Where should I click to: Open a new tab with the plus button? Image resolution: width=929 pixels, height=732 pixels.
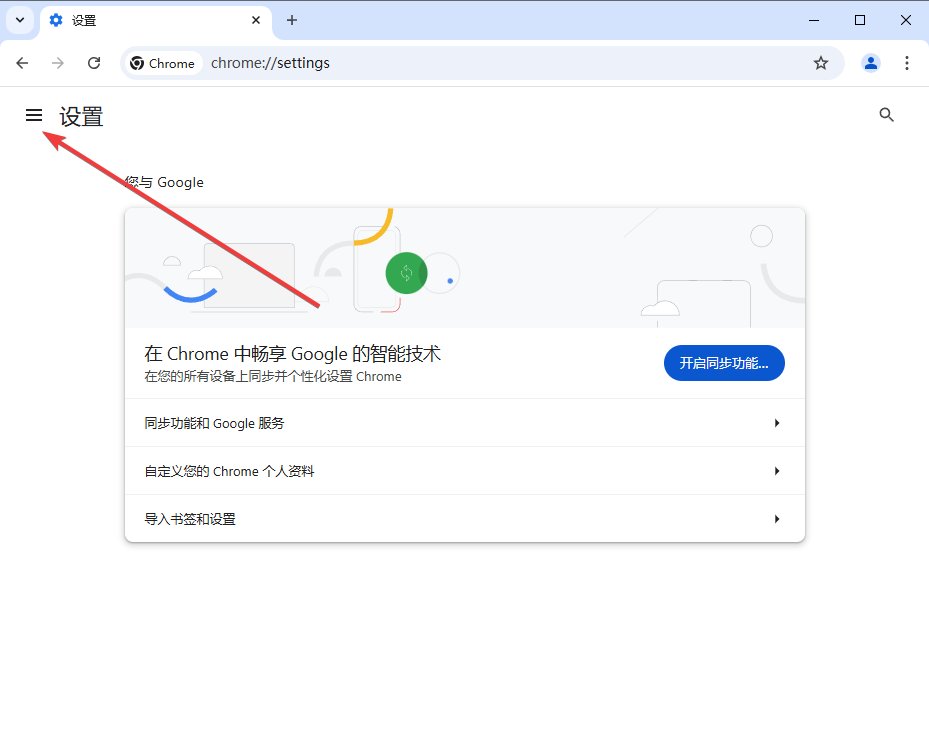tap(291, 20)
